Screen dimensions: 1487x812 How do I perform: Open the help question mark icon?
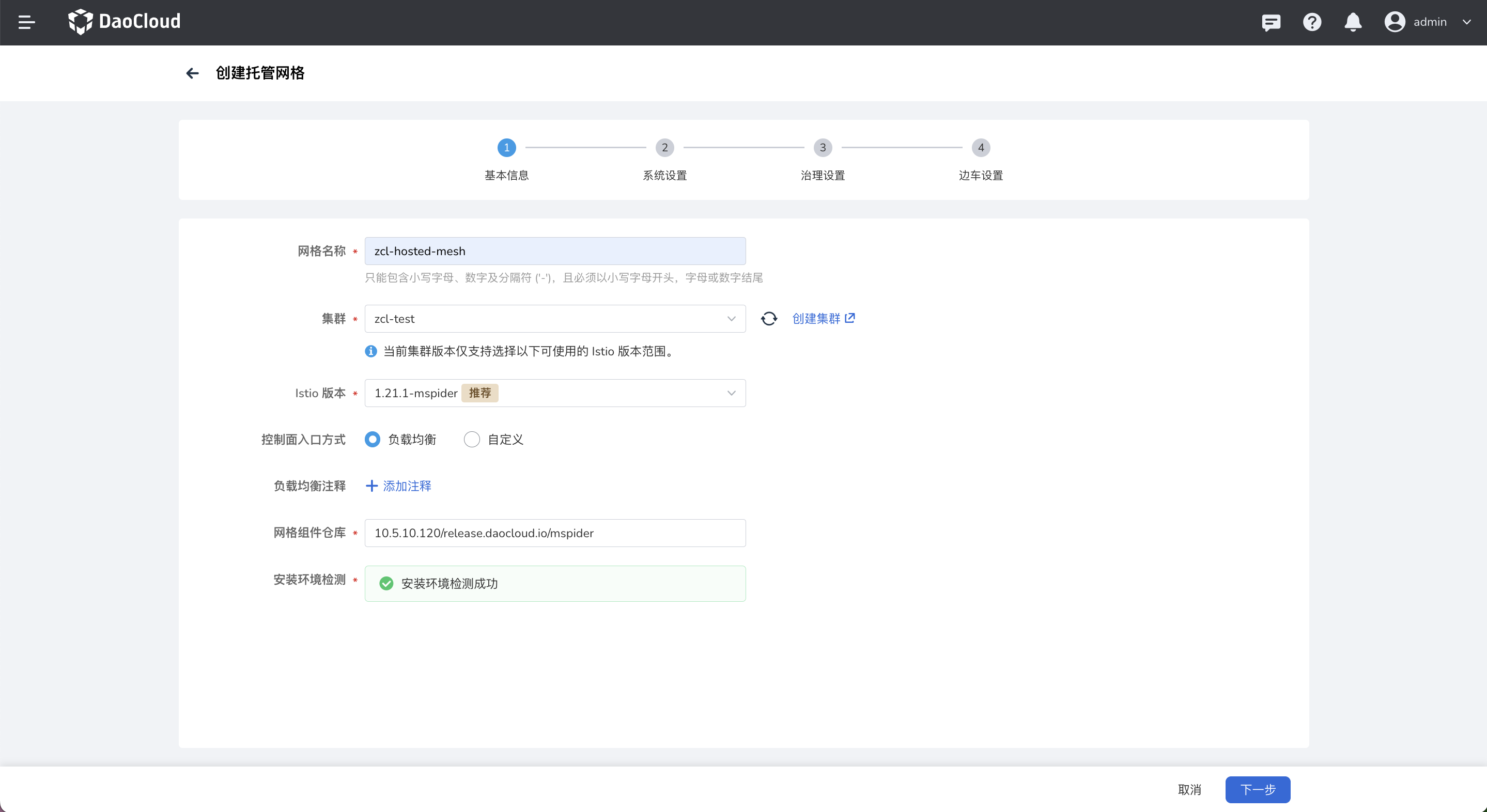click(x=1311, y=22)
